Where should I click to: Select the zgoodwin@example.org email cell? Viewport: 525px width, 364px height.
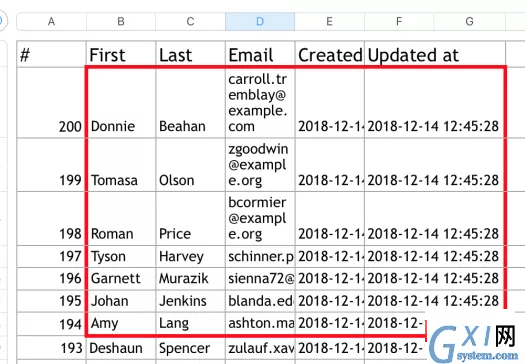pyautogui.click(x=260, y=165)
